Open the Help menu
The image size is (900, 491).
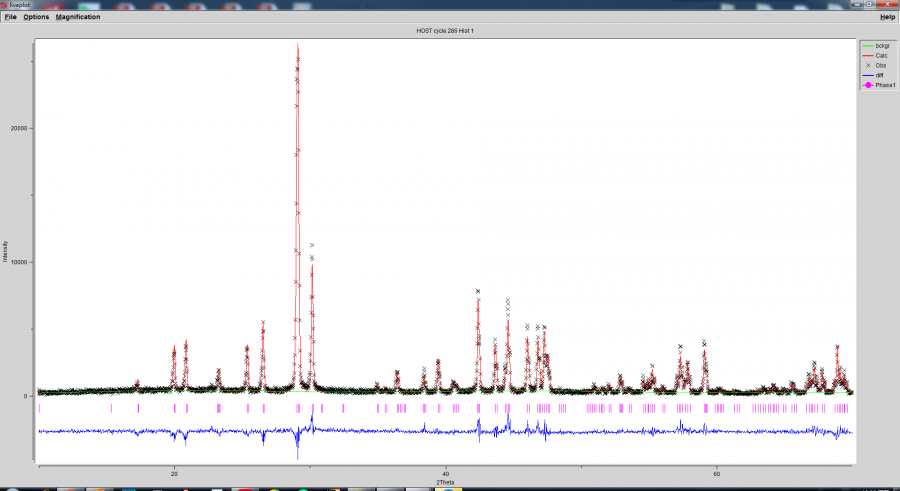click(x=887, y=17)
